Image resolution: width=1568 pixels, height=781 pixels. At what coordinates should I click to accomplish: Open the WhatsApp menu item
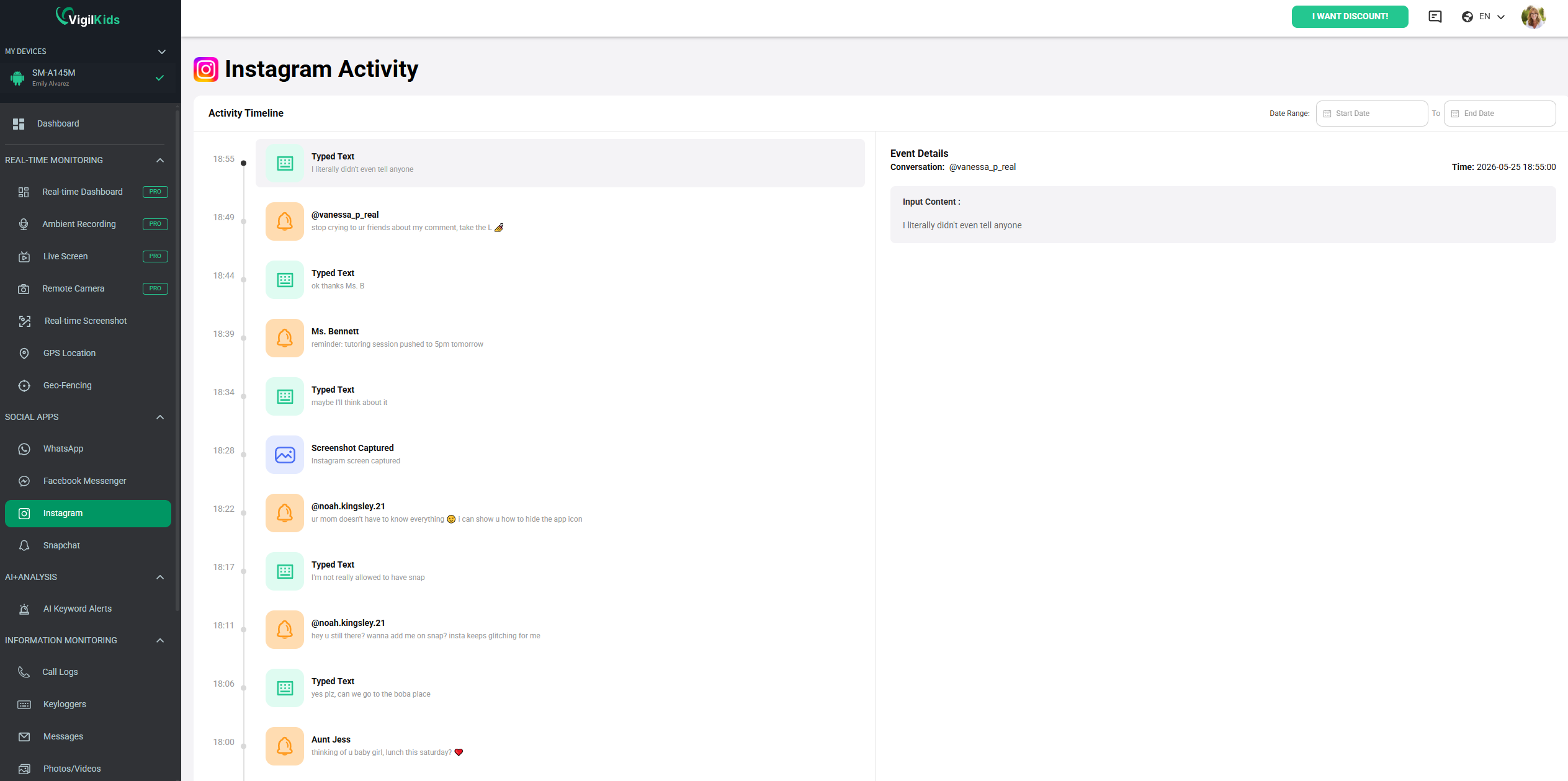[88, 449]
